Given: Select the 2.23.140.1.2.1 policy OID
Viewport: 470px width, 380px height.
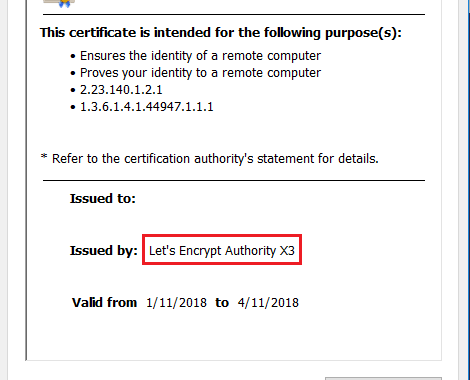Looking at the screenshot, I should click(x=121, y=90).
